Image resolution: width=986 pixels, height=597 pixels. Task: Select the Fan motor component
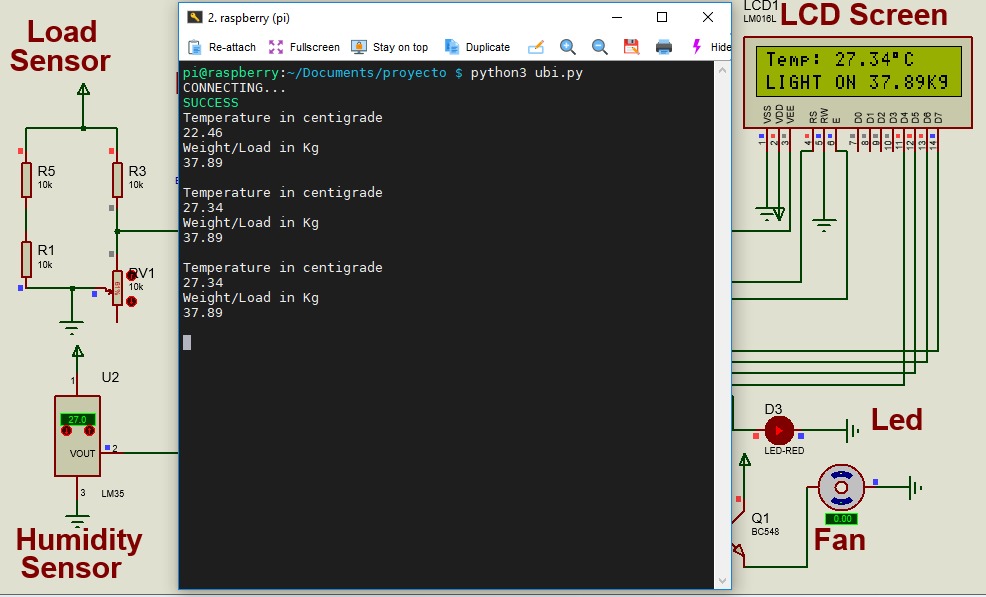pyautogui.click(x=841, y=487)
